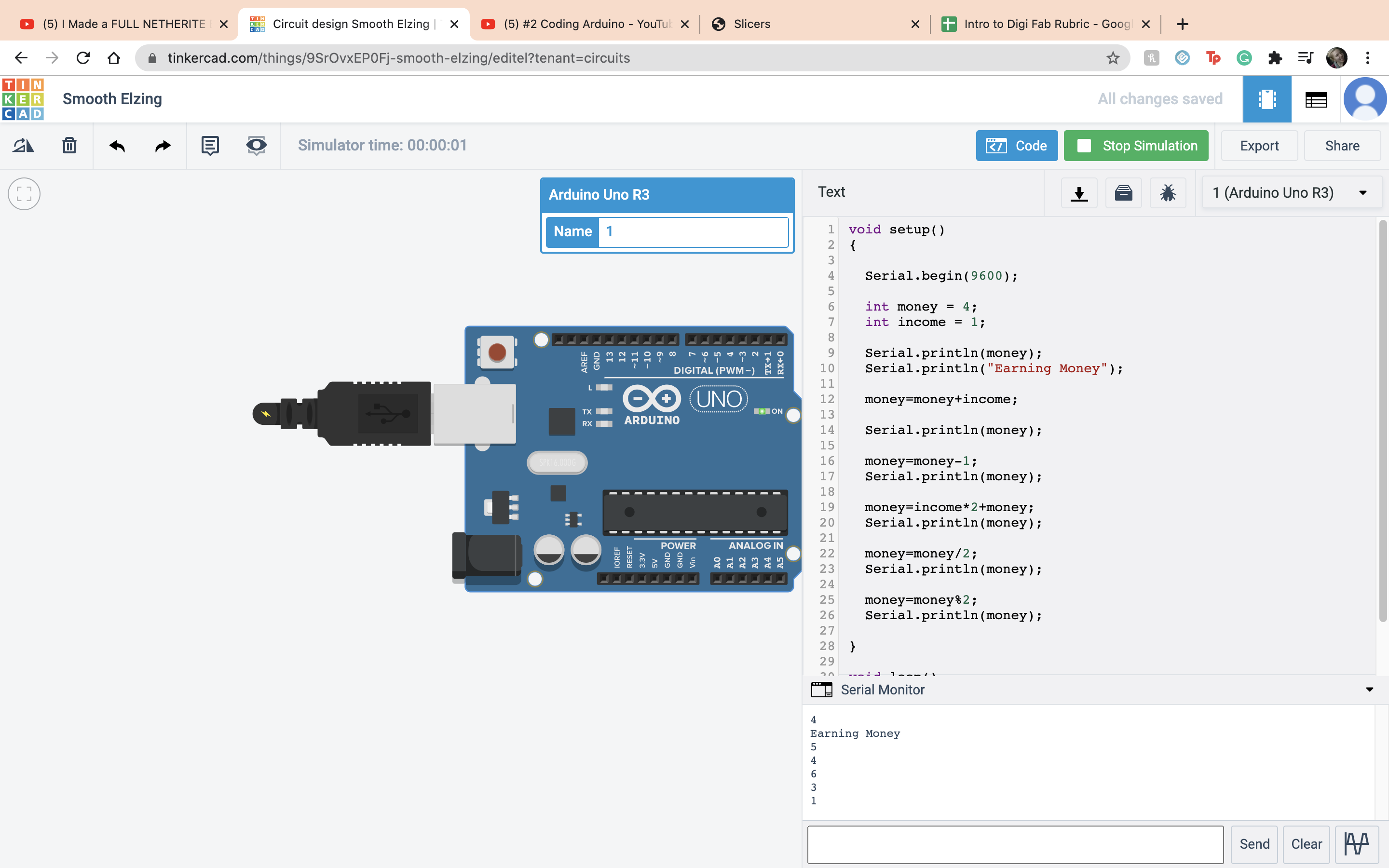Viewport: 1389px width, 868px height.
Task: Open the component list view
Action: click(x=1316, y=100)
